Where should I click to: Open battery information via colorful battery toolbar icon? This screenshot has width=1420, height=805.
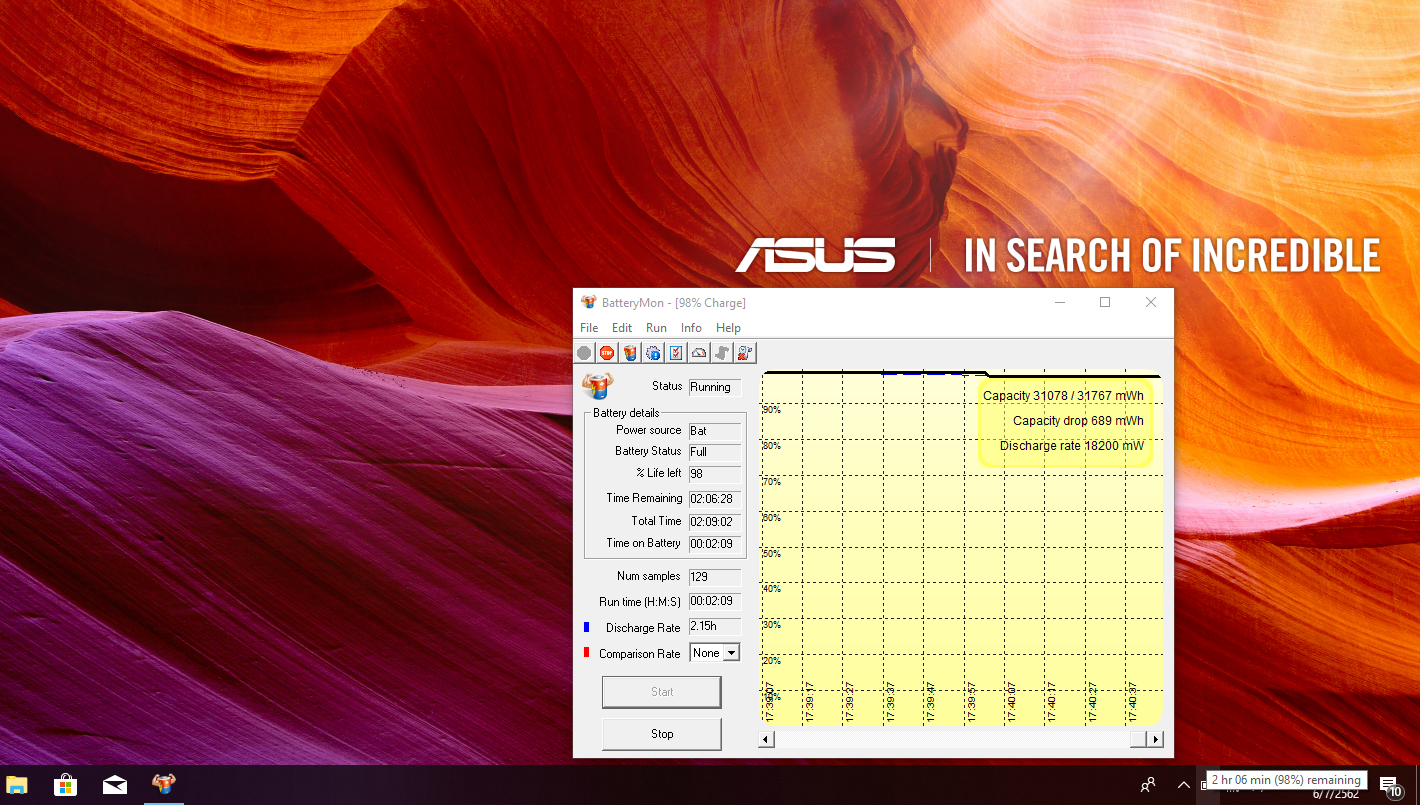[630, 353]
